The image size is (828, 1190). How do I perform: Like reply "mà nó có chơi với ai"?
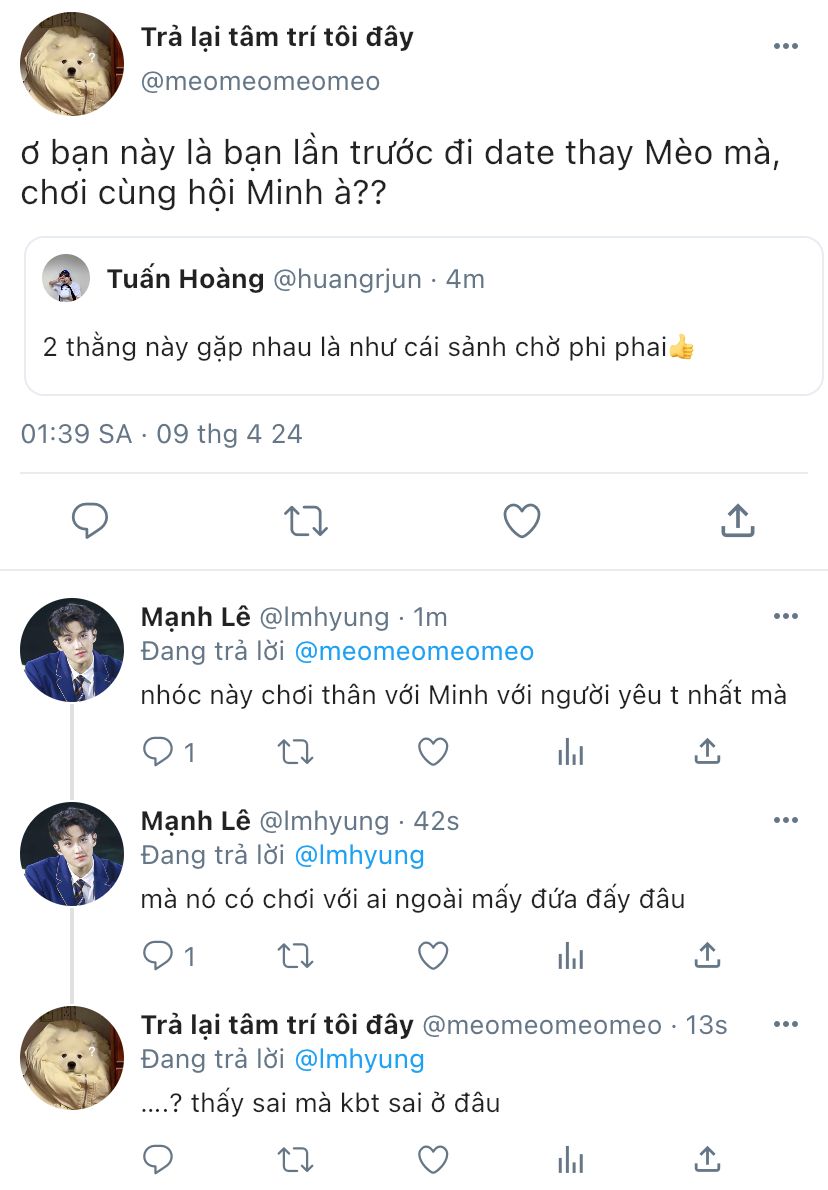tap(432, 956)
